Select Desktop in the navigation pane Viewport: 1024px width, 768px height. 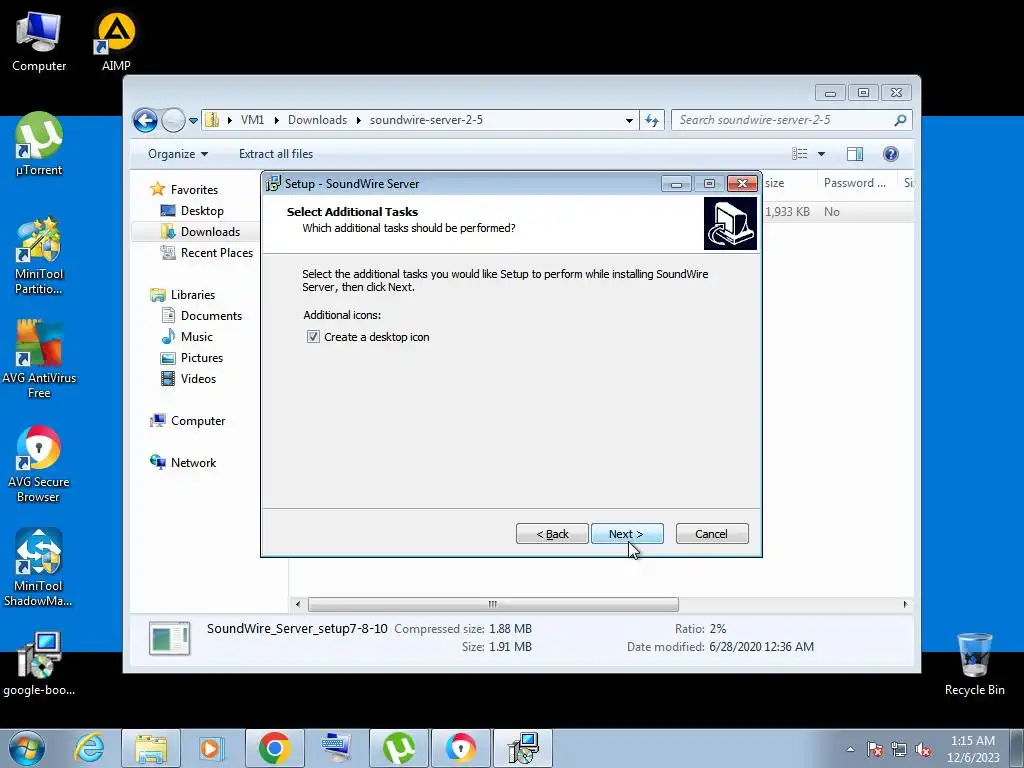pos(202,211)
